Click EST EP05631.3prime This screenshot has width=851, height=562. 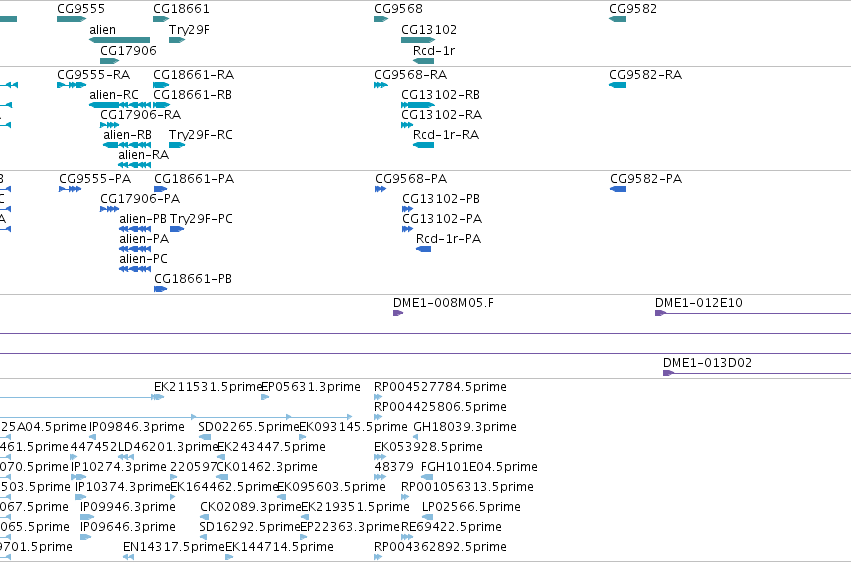265,397
